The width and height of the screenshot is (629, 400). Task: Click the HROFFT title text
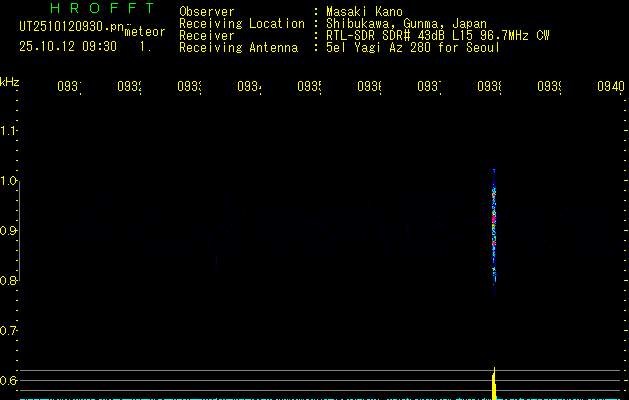102,8
